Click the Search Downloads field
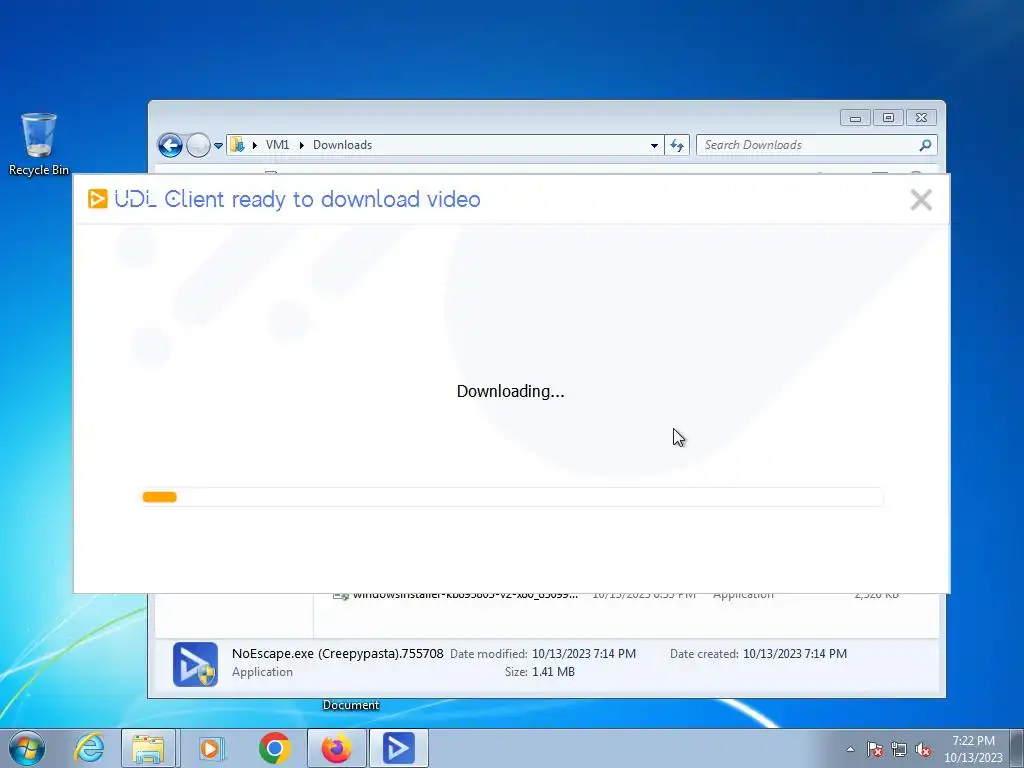The width and height of the screenshot is (1024, 768). click(x=817, y=145)
